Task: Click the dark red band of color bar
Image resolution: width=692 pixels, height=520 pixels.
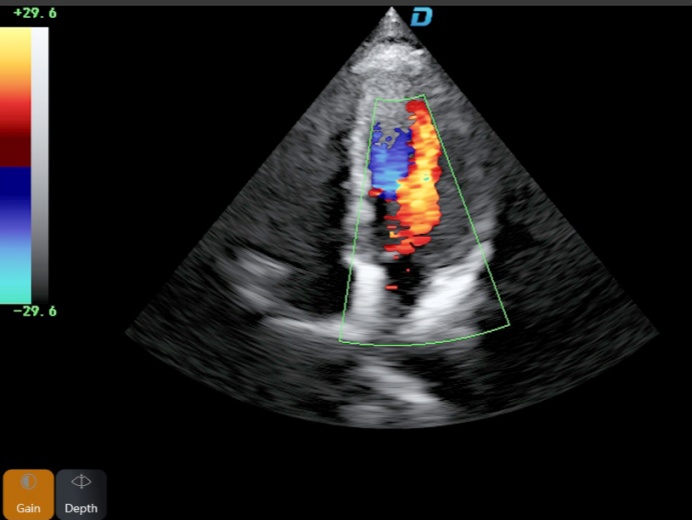Action: [15, 147]
